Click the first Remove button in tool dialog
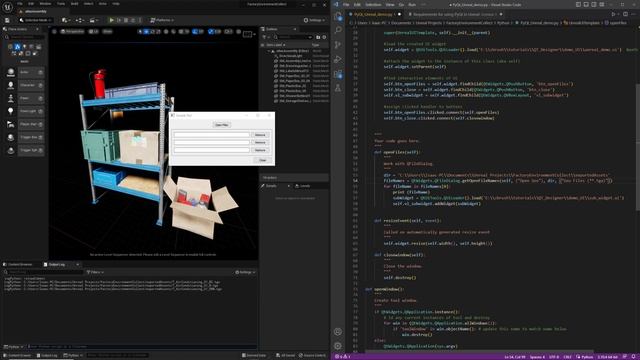Screen dimensions: 640x360 click(260, 135)
